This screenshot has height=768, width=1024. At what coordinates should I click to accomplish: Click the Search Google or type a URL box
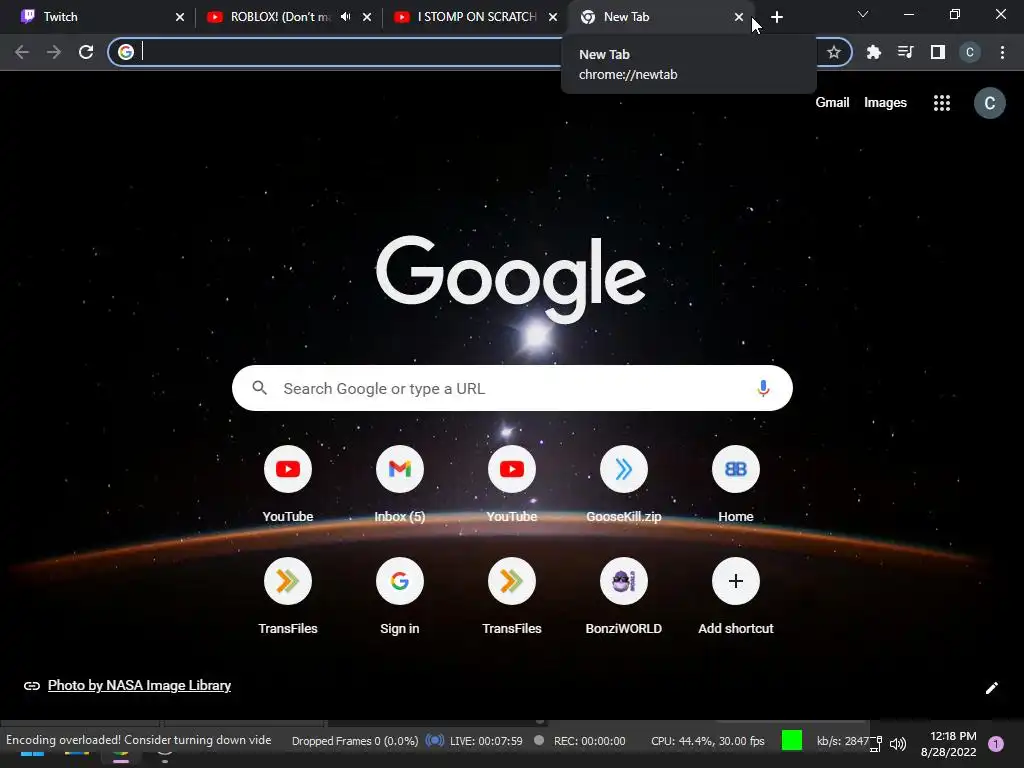coord(512,388)
